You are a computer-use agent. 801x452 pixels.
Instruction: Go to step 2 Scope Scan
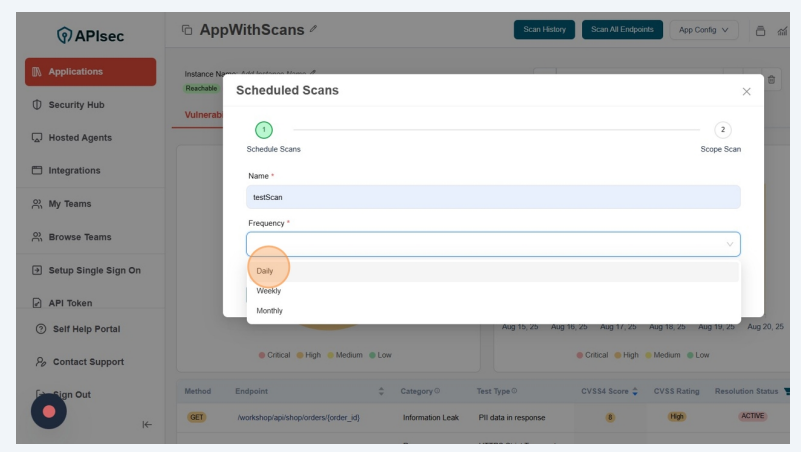click(723, 130)
